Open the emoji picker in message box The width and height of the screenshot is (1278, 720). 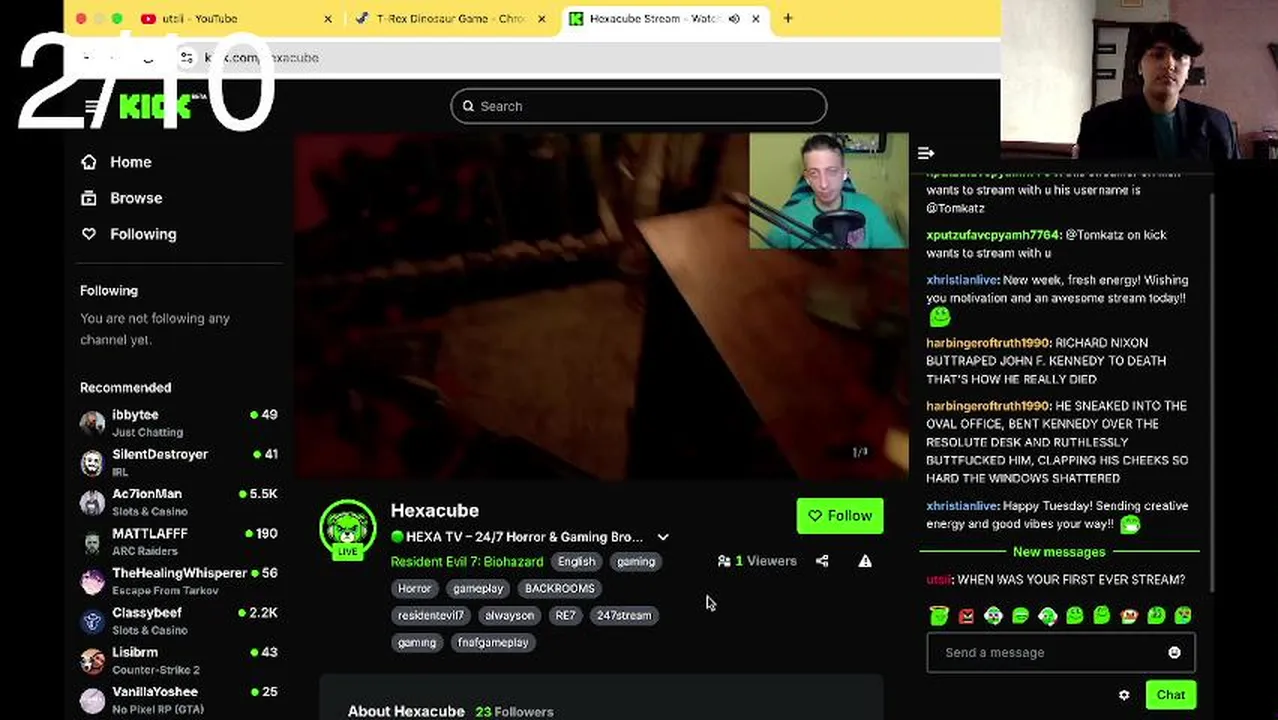point(1174,653)
